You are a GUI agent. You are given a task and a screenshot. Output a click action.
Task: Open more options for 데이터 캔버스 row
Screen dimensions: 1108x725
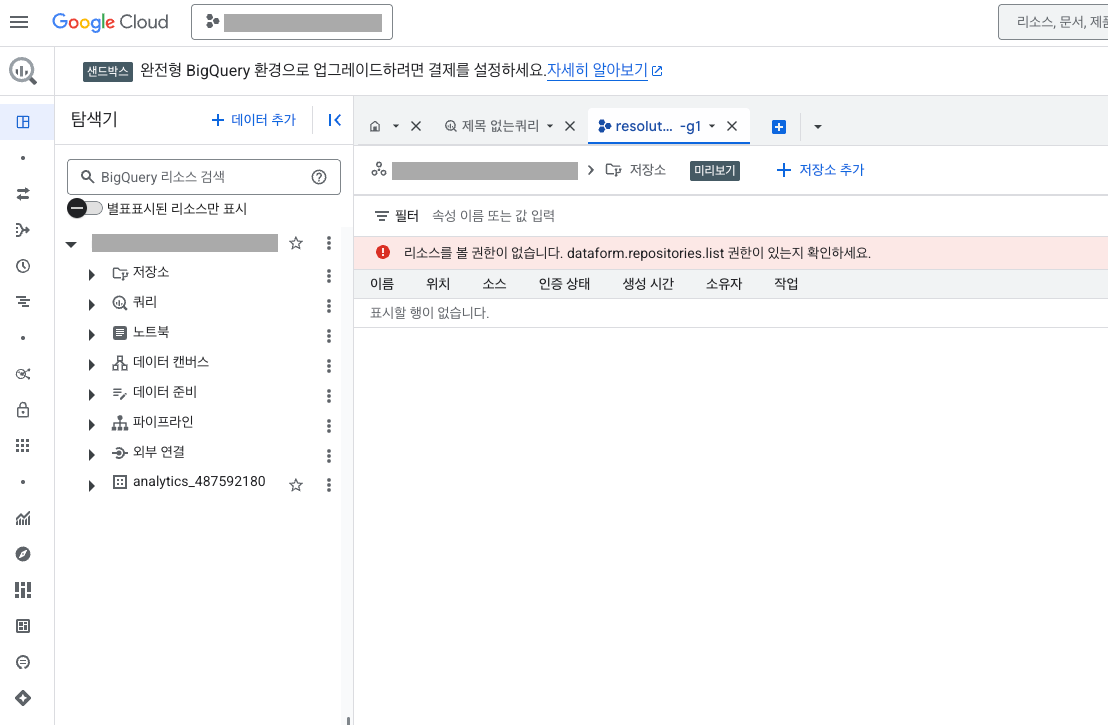[329, 365]
